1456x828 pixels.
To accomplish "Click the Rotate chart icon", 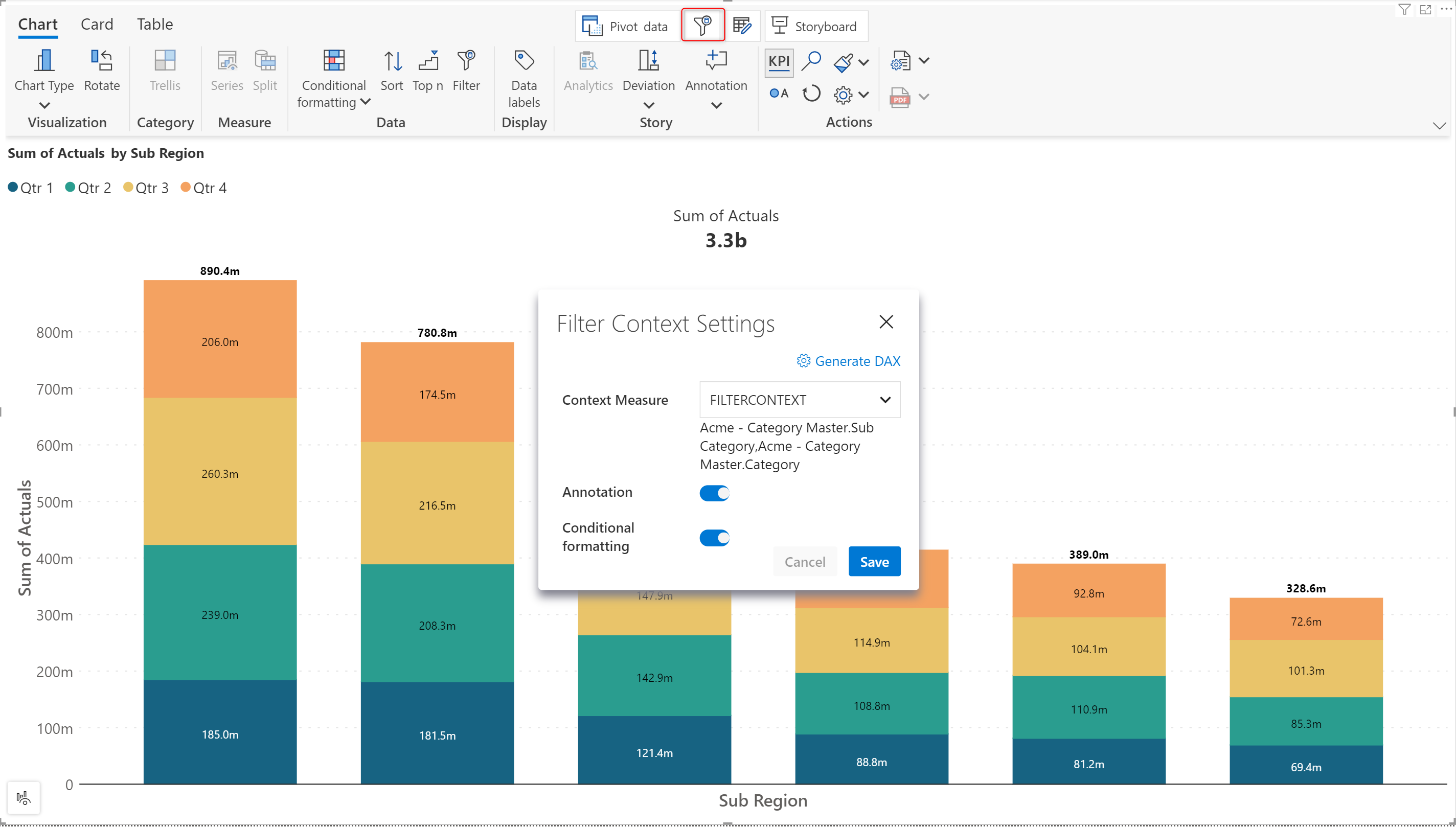I will coord(102,61).
